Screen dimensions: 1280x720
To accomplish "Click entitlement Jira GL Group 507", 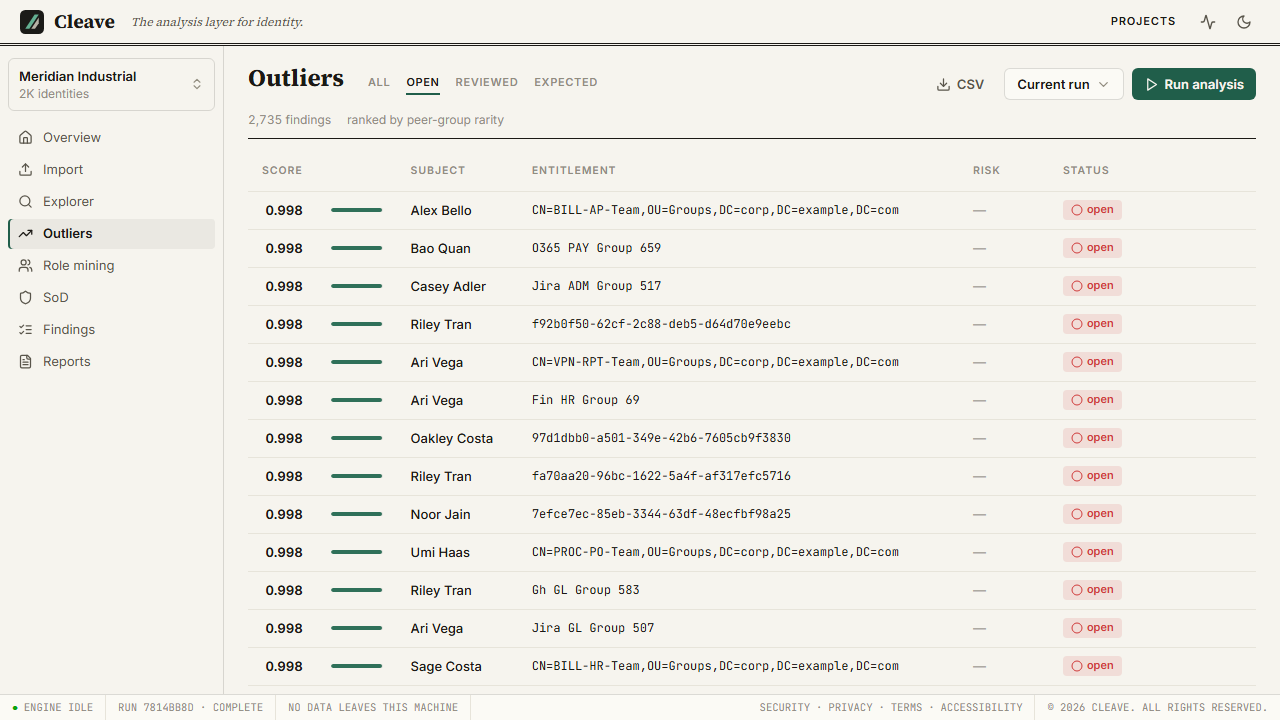I will (x=593, y=628).
